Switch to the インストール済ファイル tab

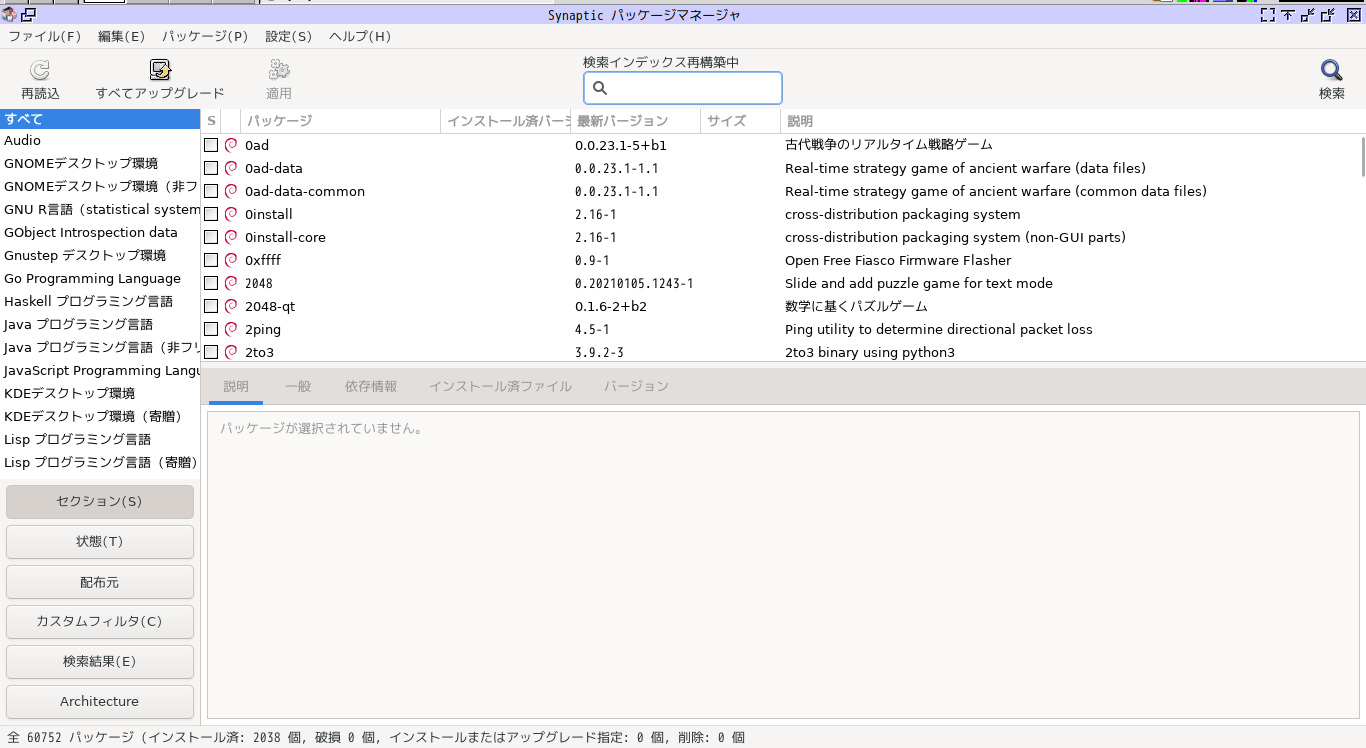(500, 386)
